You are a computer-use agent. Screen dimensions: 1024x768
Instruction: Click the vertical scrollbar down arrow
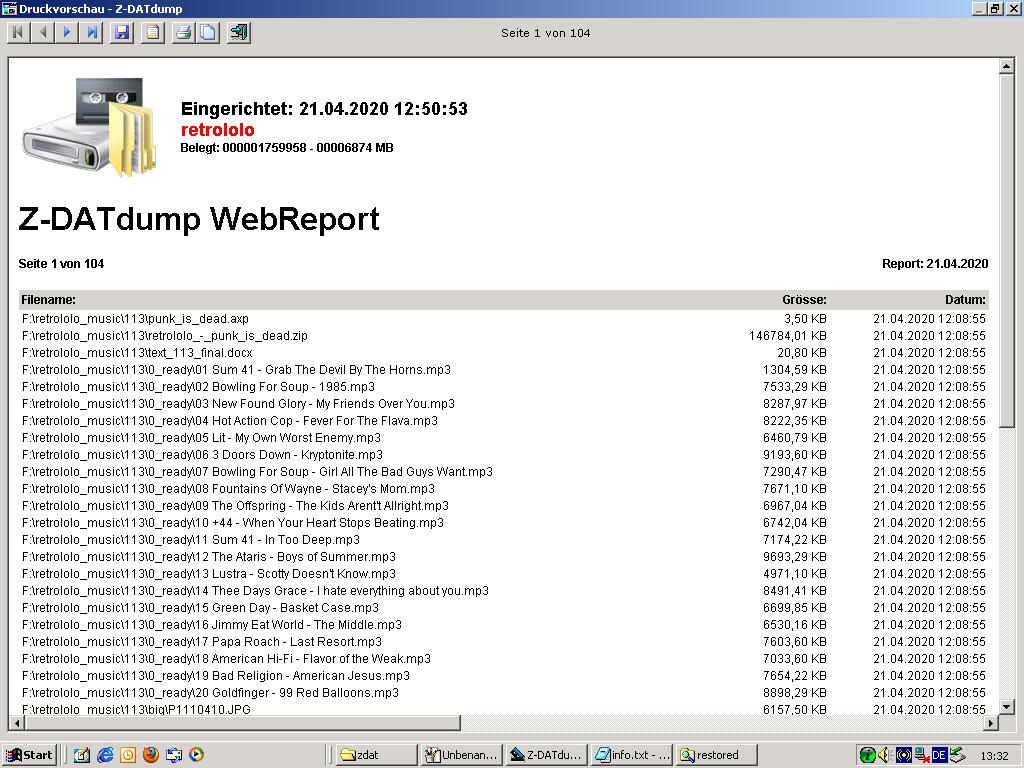[x=1006, y=707]
